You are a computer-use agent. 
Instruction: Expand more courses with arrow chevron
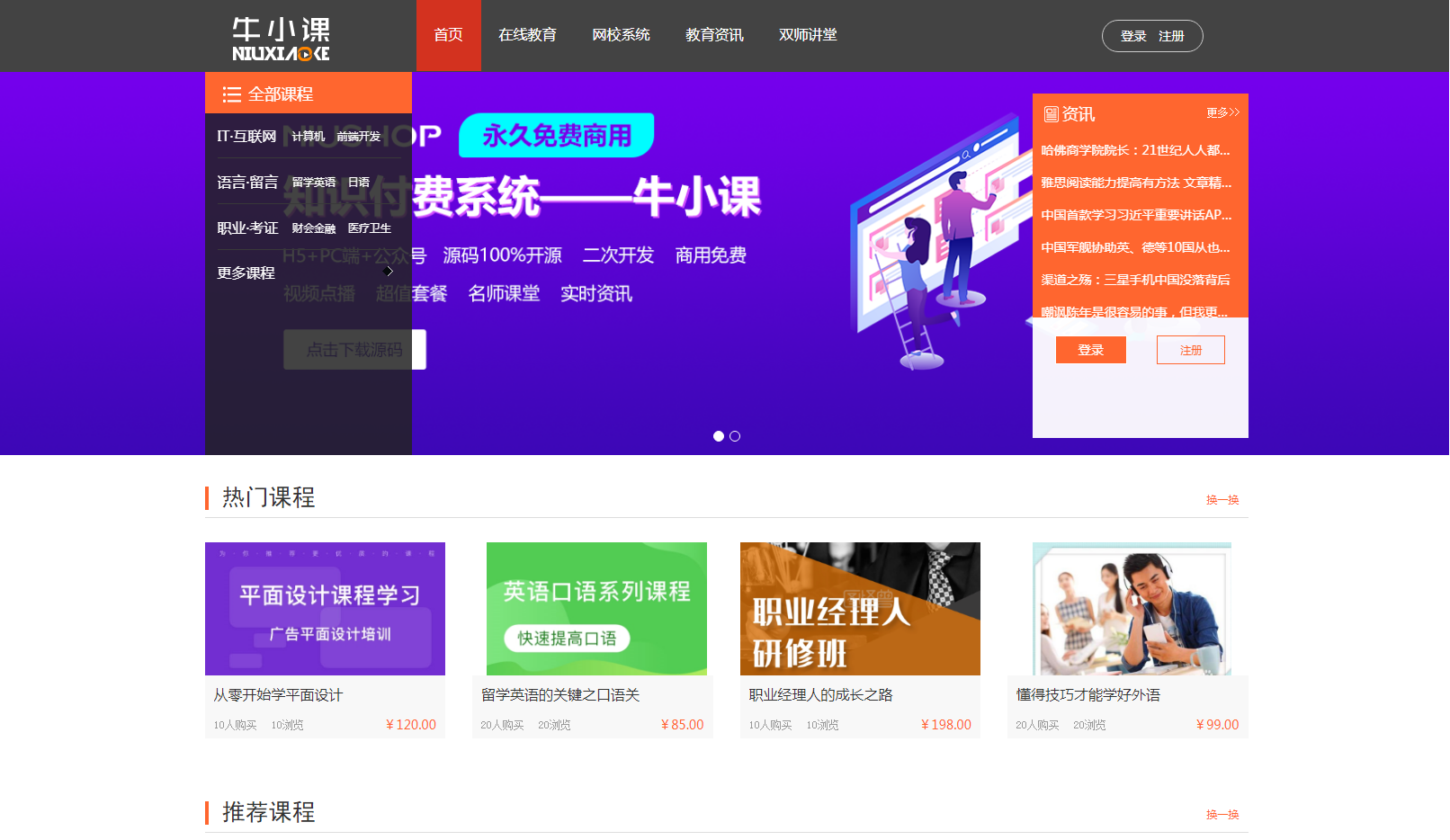[389, 272]
